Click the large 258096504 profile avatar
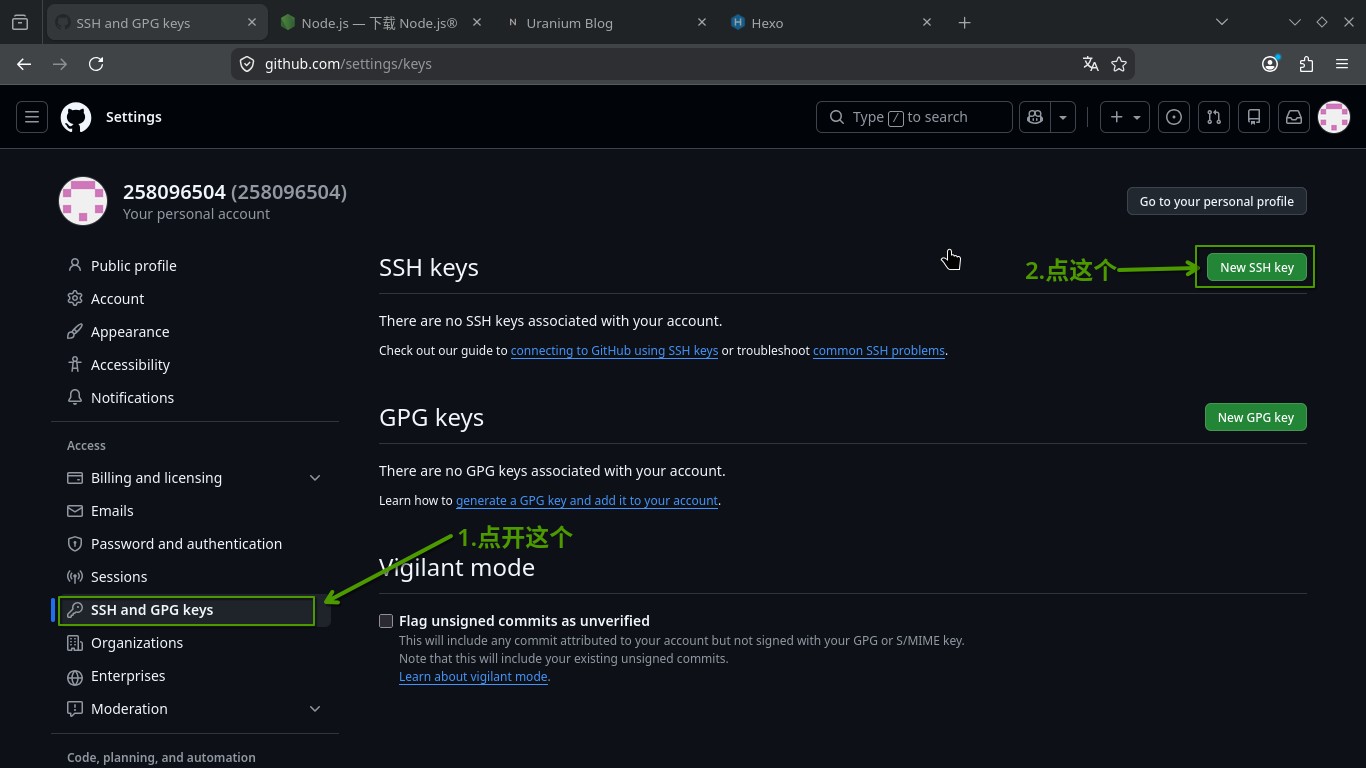 tap(83, 201)
